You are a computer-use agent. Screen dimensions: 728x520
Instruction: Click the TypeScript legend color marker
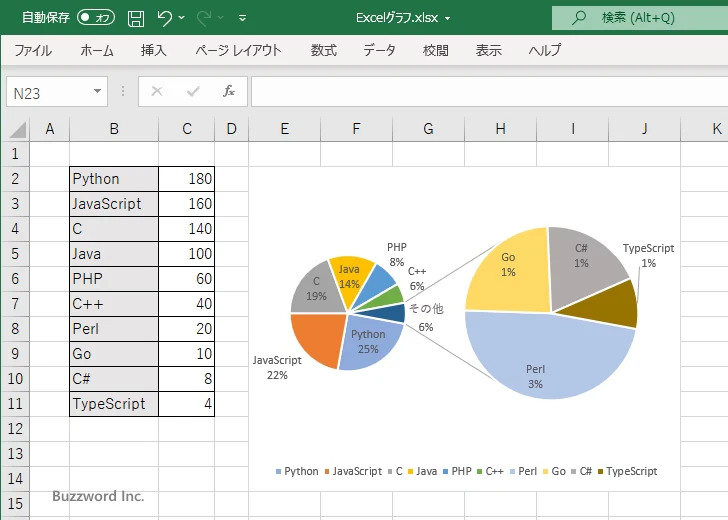click(600, 472)
